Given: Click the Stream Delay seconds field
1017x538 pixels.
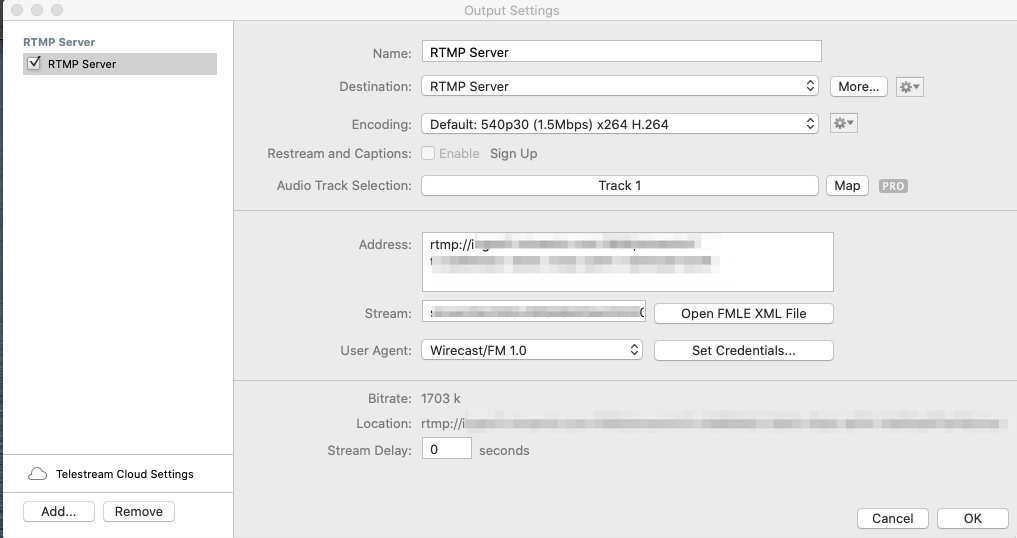Looking at the screenshot, I should pos(446,448).
